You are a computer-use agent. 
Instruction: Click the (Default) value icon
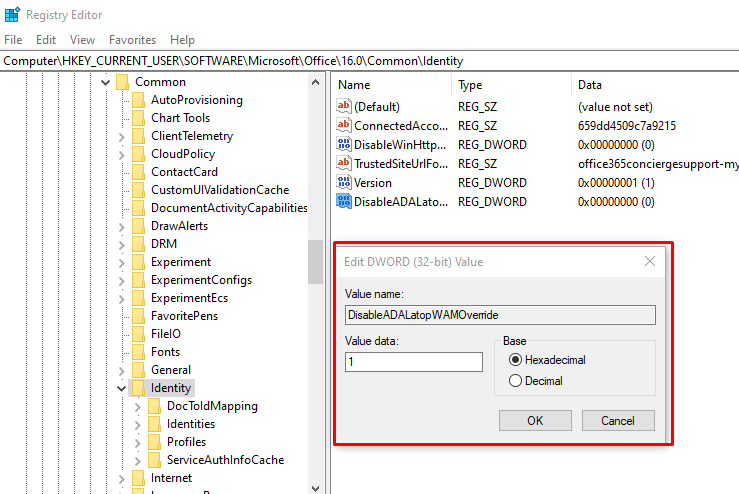344,107
